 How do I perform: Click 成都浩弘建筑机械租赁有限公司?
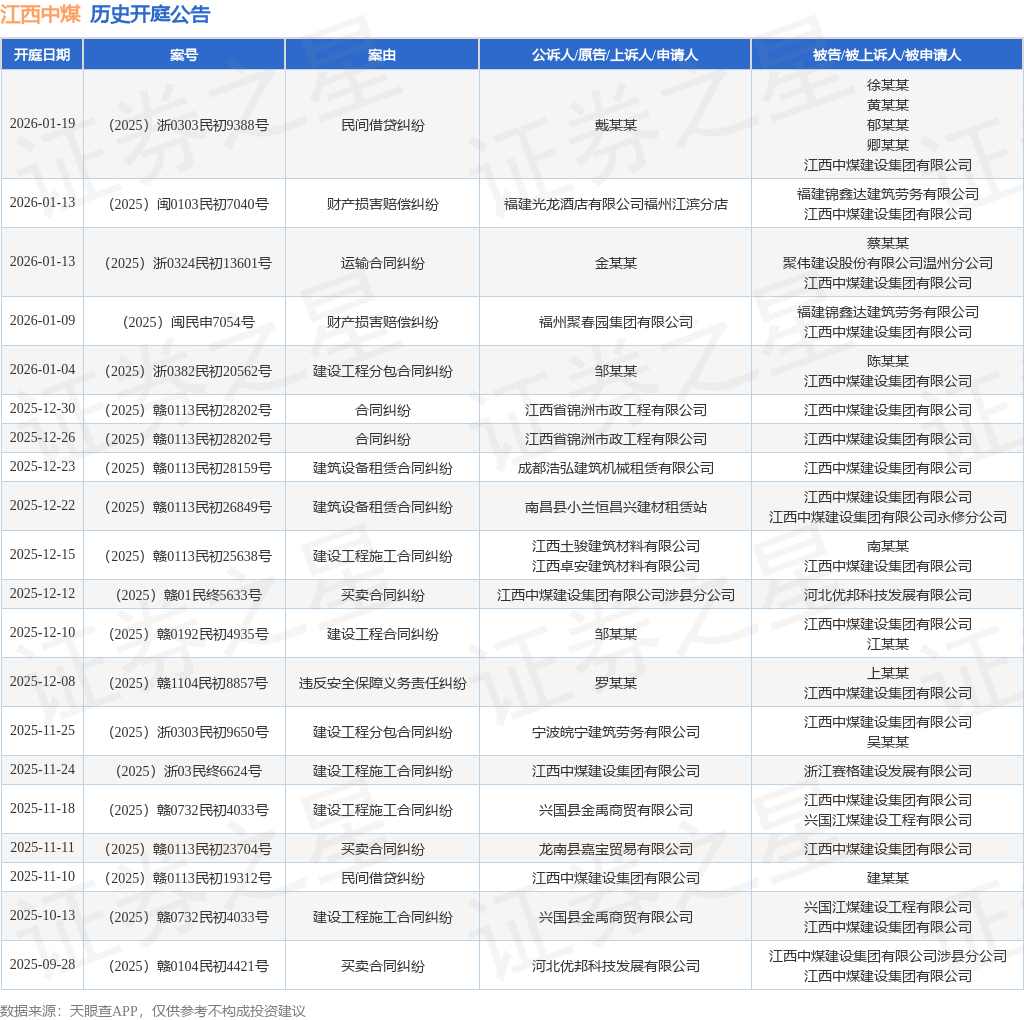615,468
